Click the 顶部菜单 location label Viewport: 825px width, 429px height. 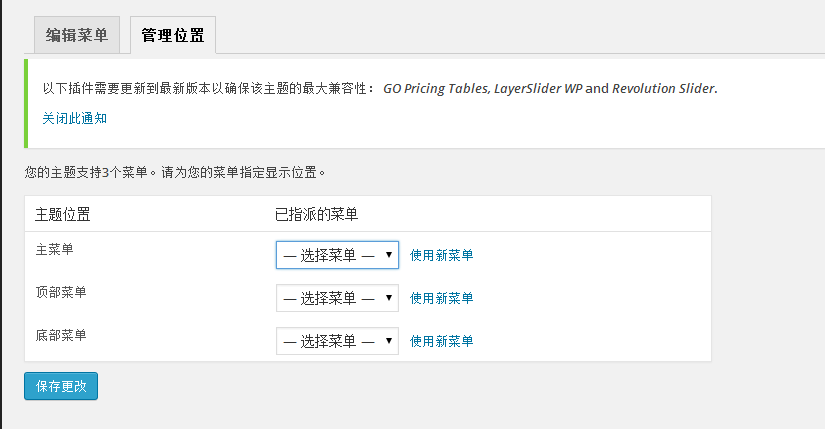point(61,292)
